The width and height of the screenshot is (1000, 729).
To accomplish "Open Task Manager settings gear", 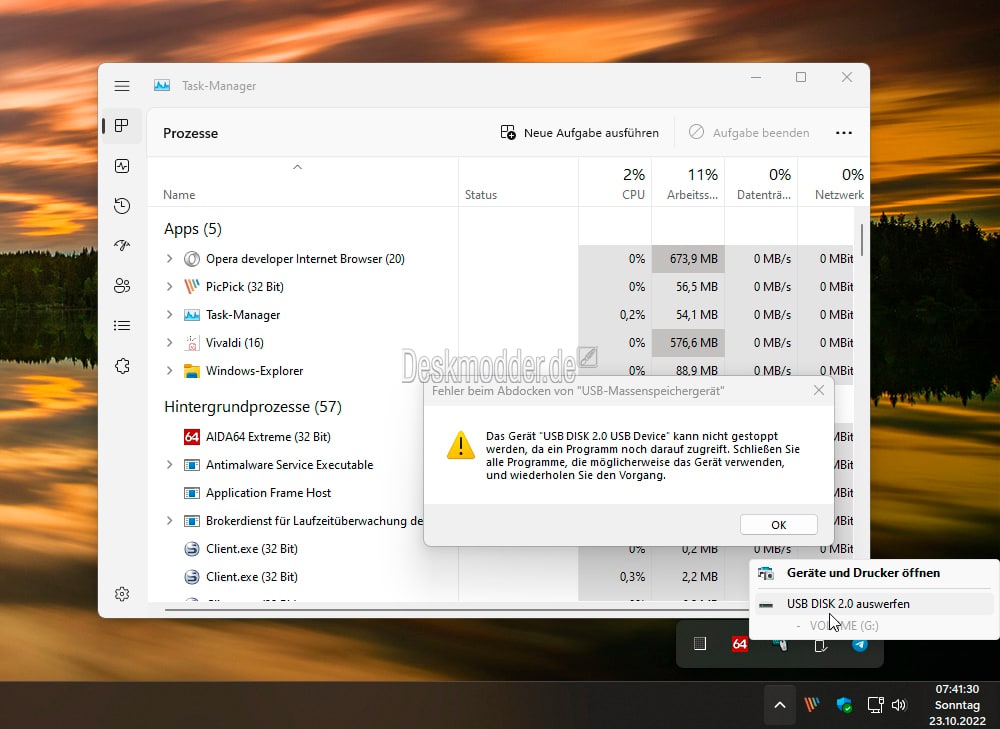I will coord(122,594).
